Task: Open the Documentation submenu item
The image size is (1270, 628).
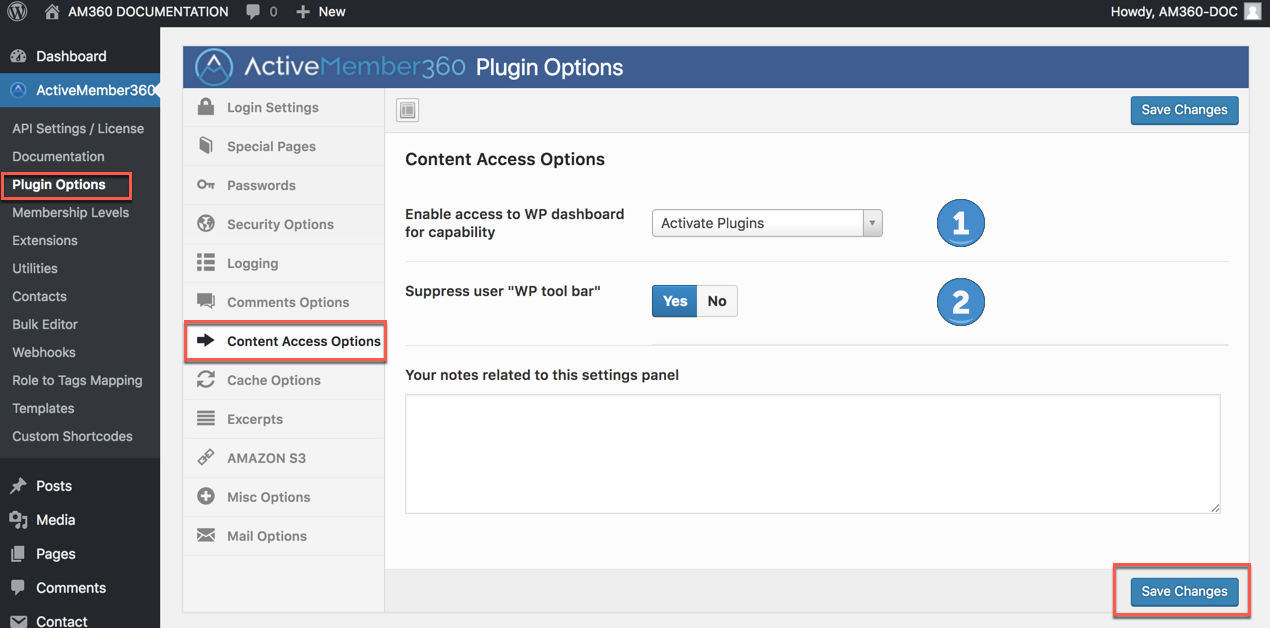Action: click(58, 156)
